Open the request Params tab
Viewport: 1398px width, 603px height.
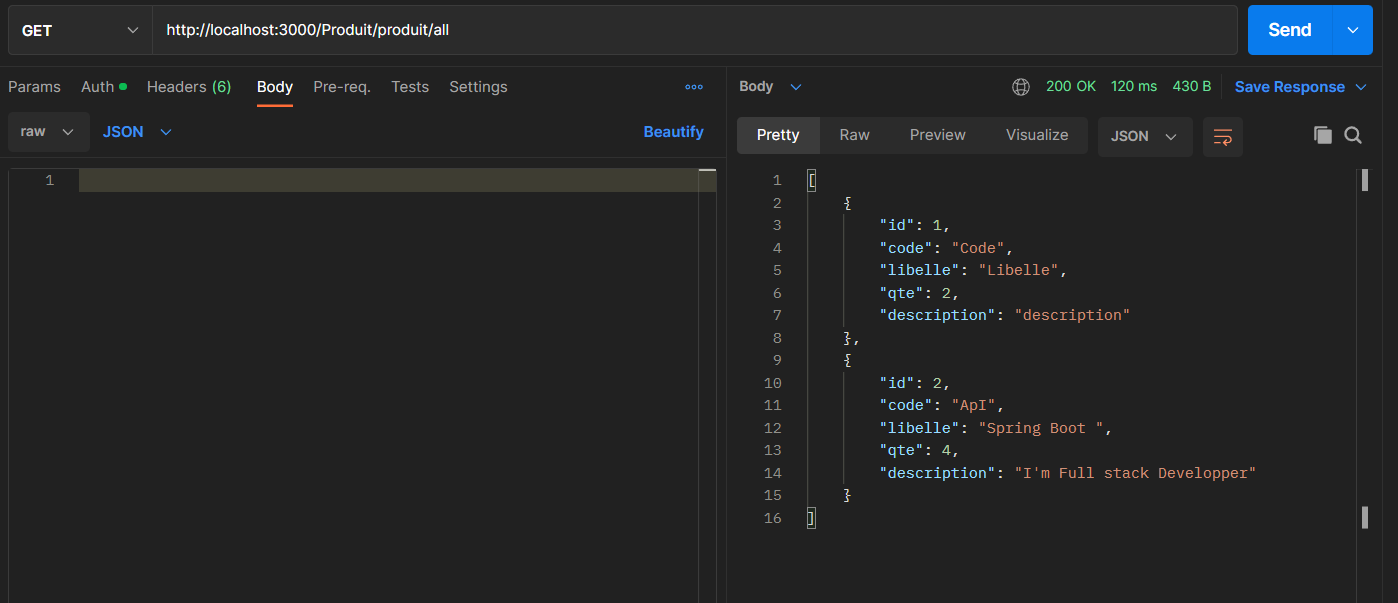tap(34, 87)
